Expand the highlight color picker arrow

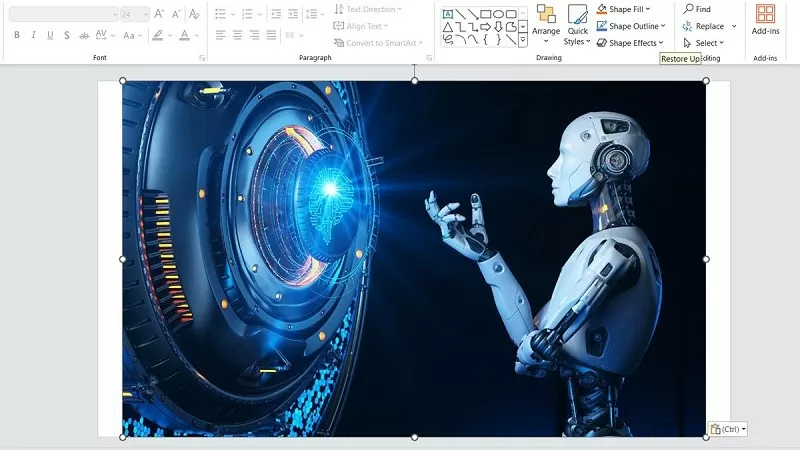coord(170,35)
